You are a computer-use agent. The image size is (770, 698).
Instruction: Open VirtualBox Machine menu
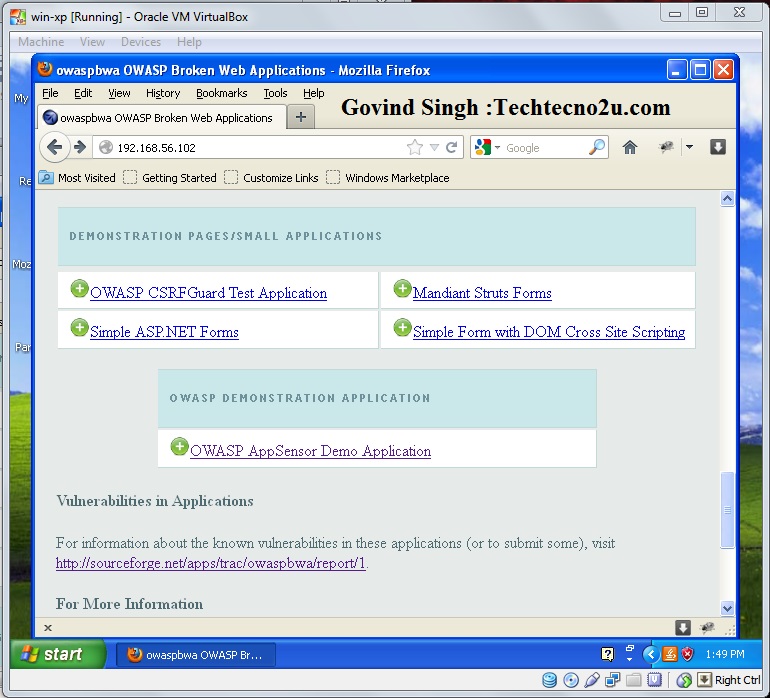[41, 42]
